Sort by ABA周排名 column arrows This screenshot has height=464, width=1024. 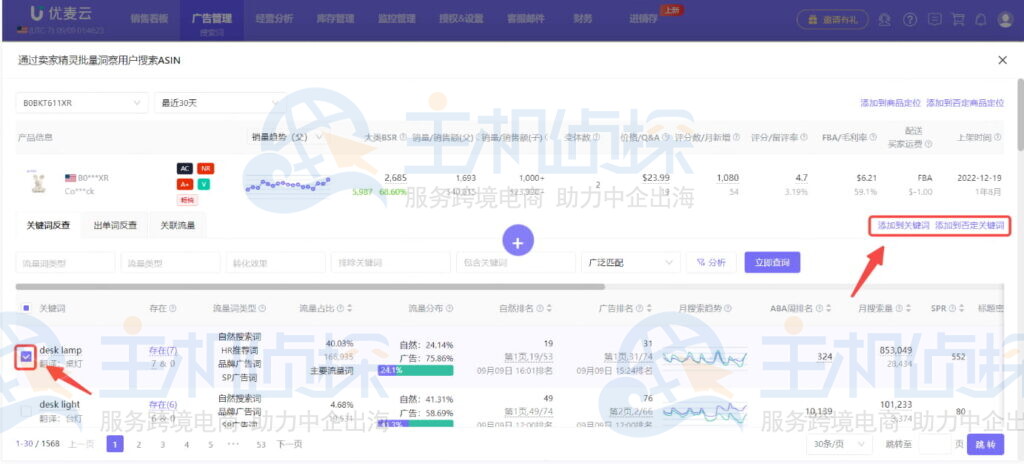[827, 308]
